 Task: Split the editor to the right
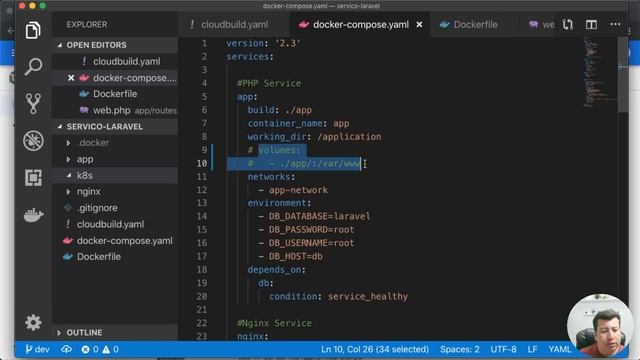tap(591, 24)
